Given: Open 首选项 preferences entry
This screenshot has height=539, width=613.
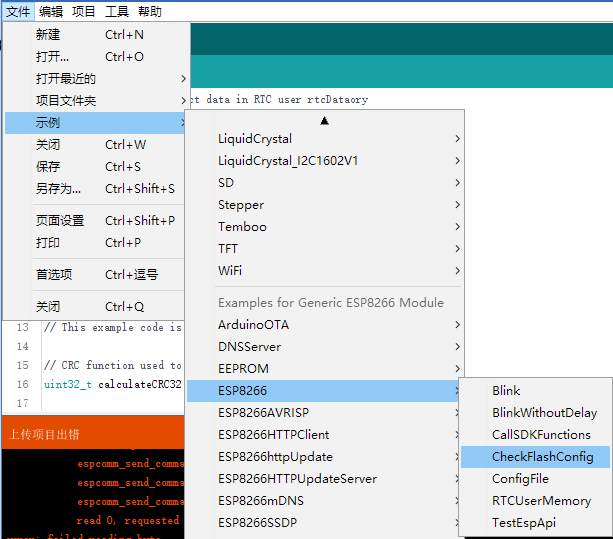Looking at the screenshot, I should (95, 274).
